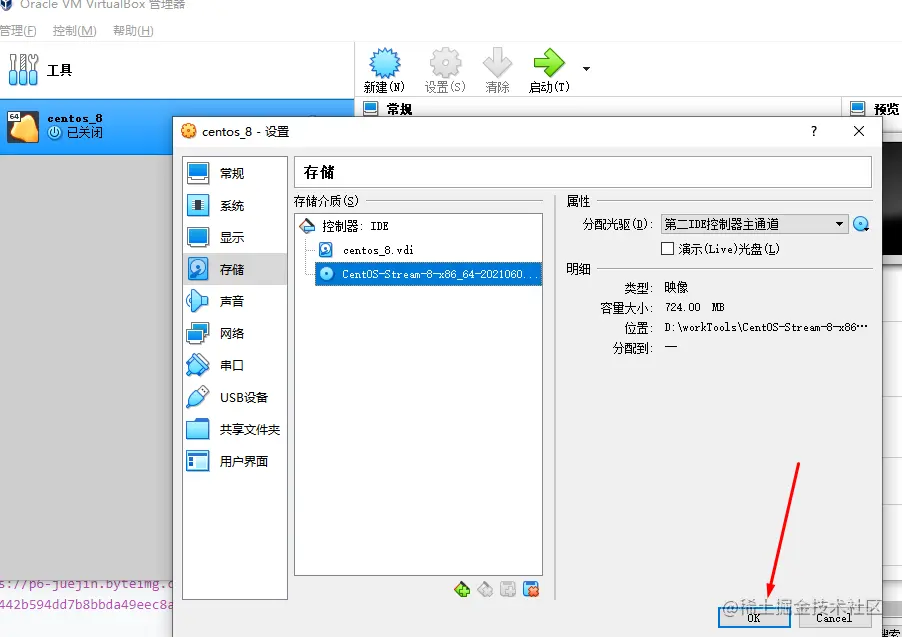
Task: Click the add attachment floppy icon
Action: [x=508, y=589]
